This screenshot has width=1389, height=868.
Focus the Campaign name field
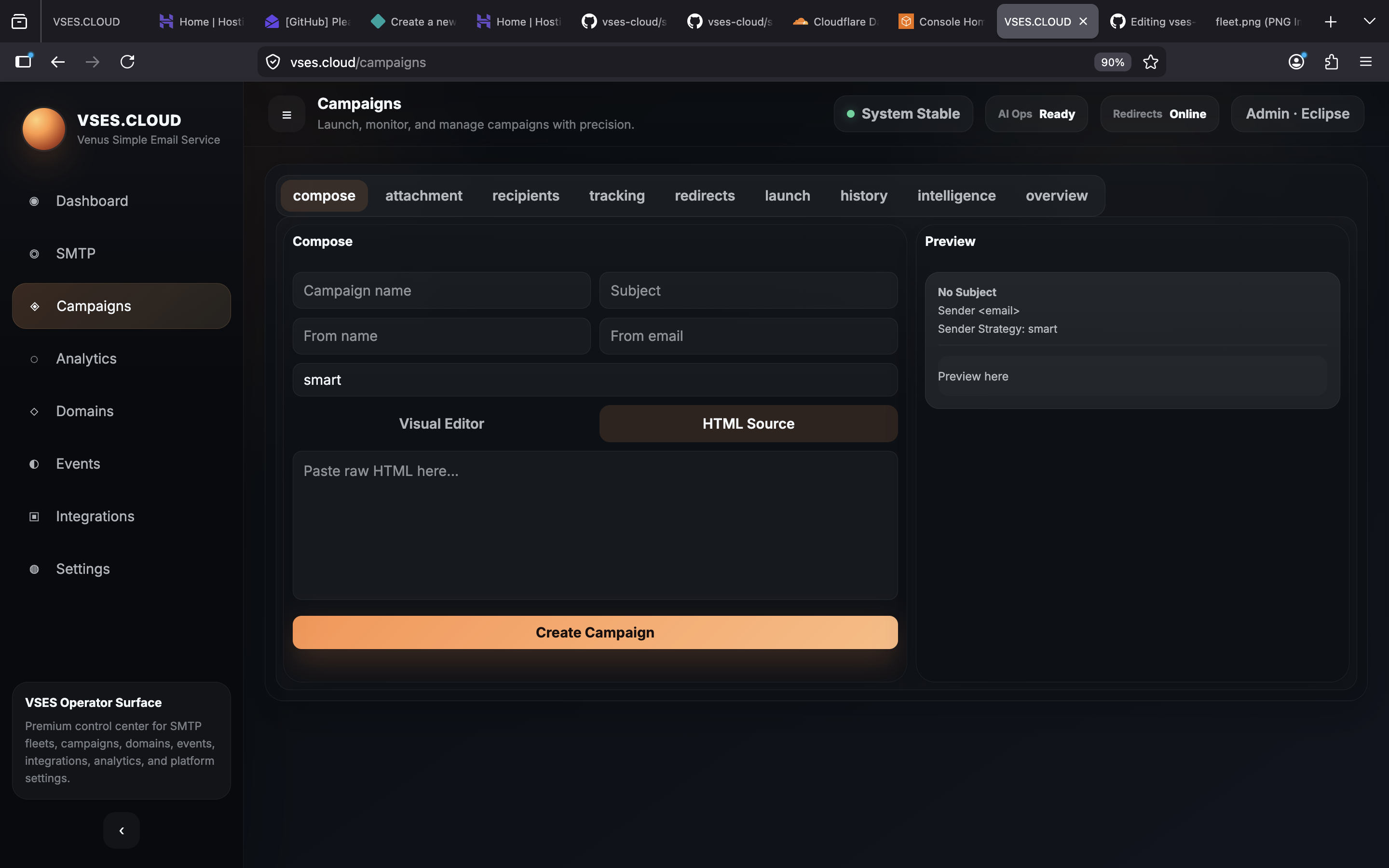441,290
